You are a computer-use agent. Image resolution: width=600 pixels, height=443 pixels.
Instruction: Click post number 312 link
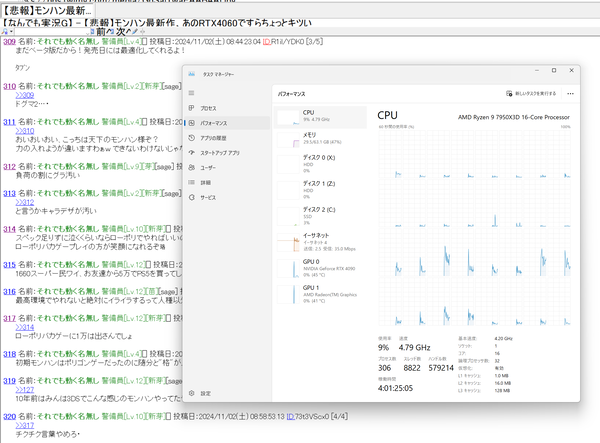pyautogui.click(x=10, y=166)
